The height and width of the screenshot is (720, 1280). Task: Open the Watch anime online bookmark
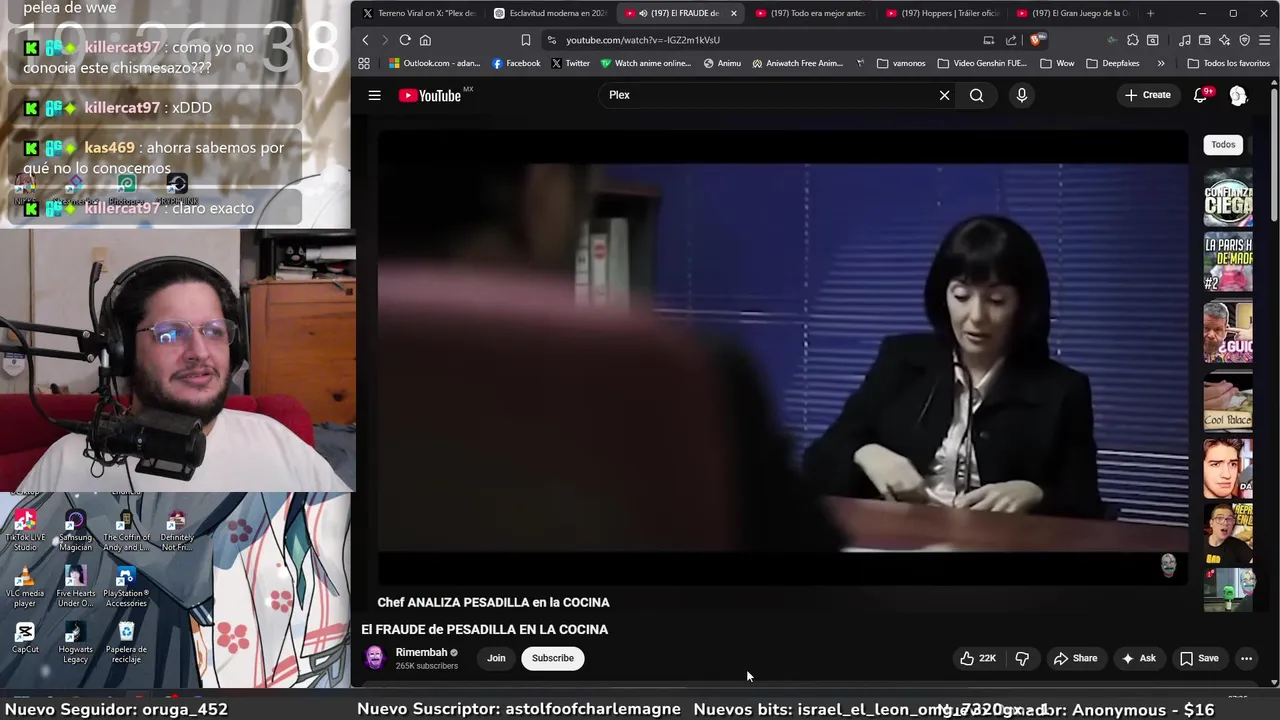click(645, 63)
